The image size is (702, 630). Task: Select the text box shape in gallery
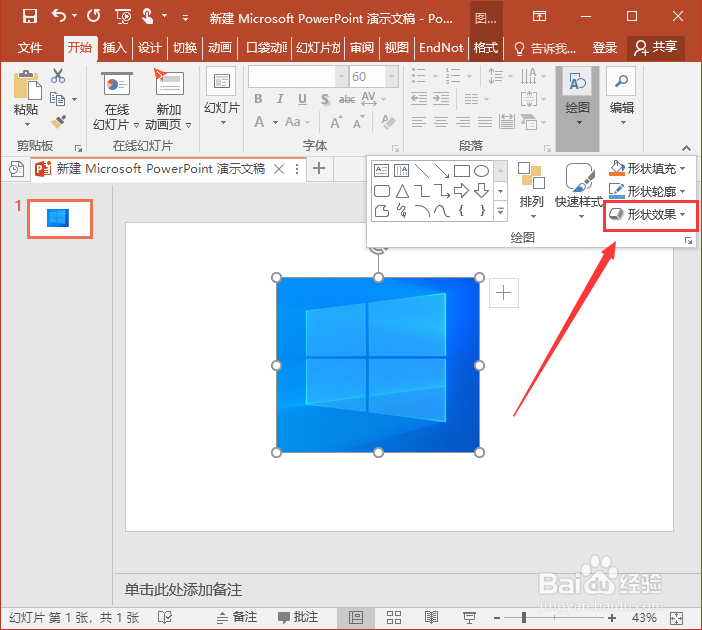click(x=381, y=170)
